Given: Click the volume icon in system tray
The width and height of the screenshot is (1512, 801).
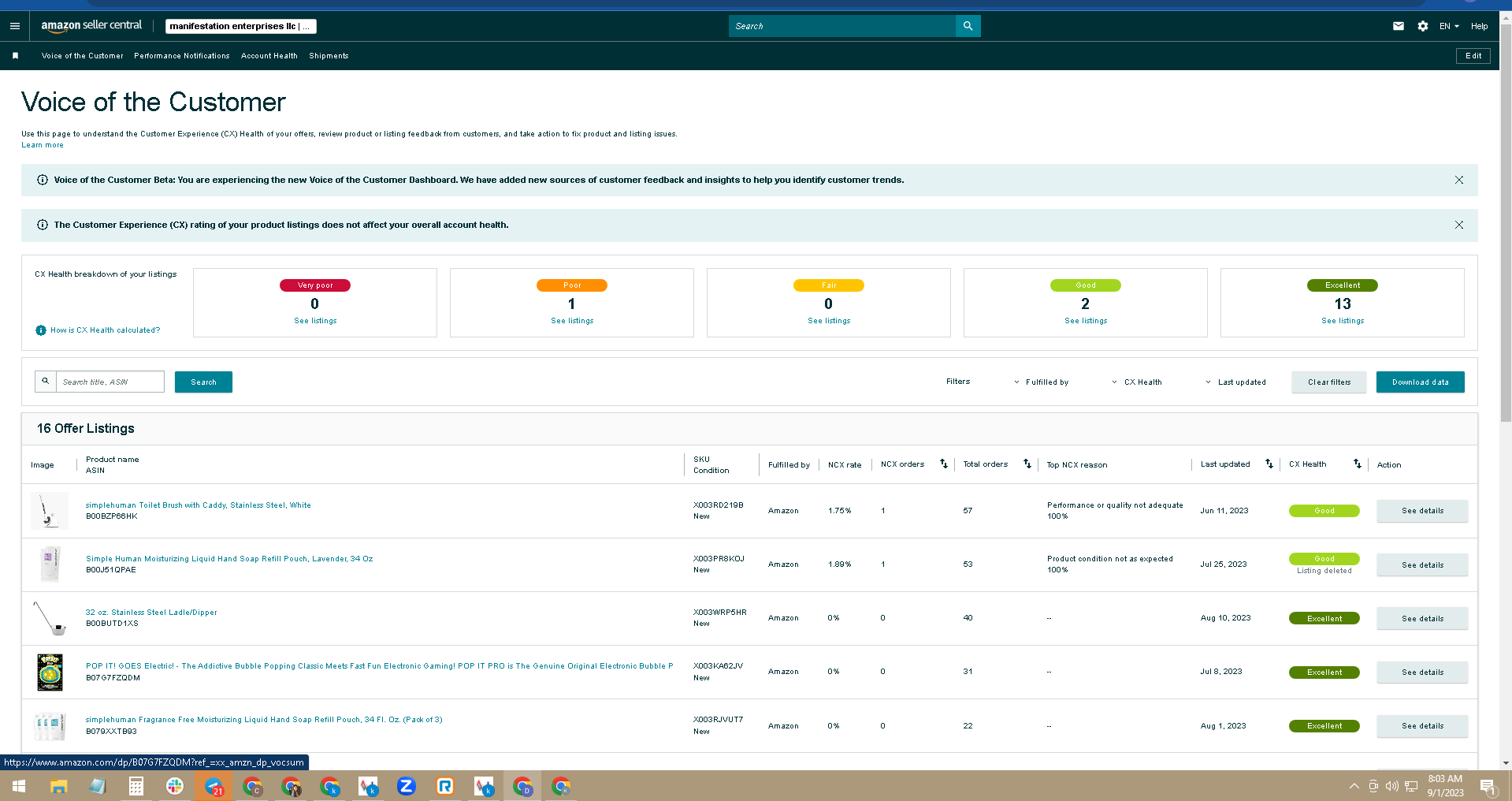Looking at the screenshot, I should click(x=1392, y=786).
